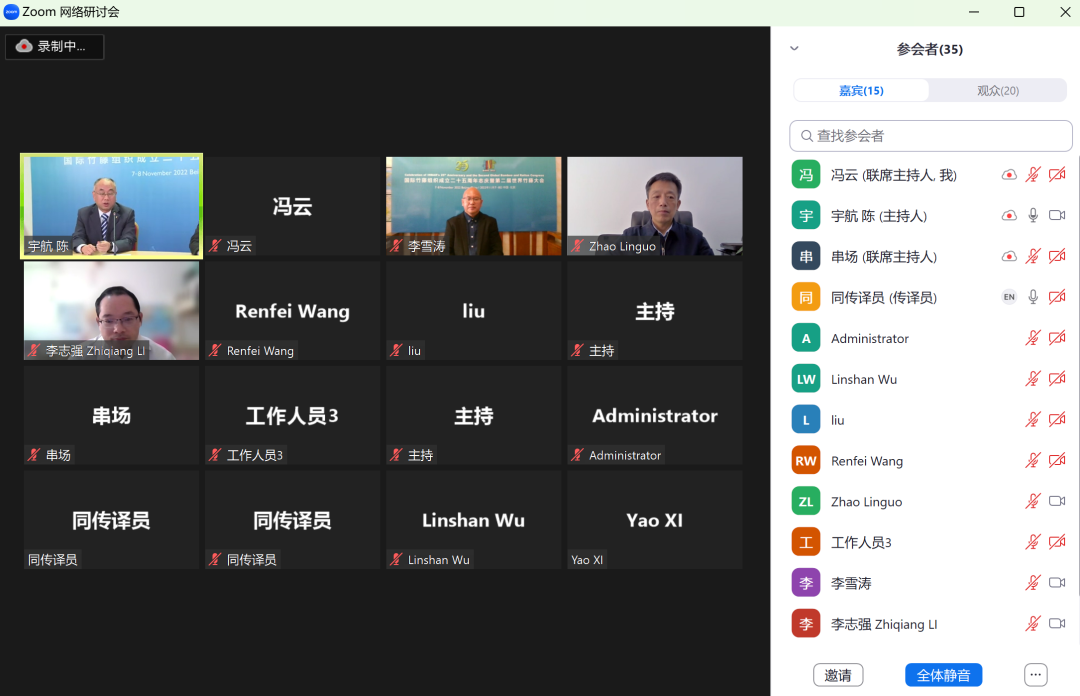Toggle the crossed-out mic for Linshan Wu
The image size is (1080, 696).
(1032, 378)
